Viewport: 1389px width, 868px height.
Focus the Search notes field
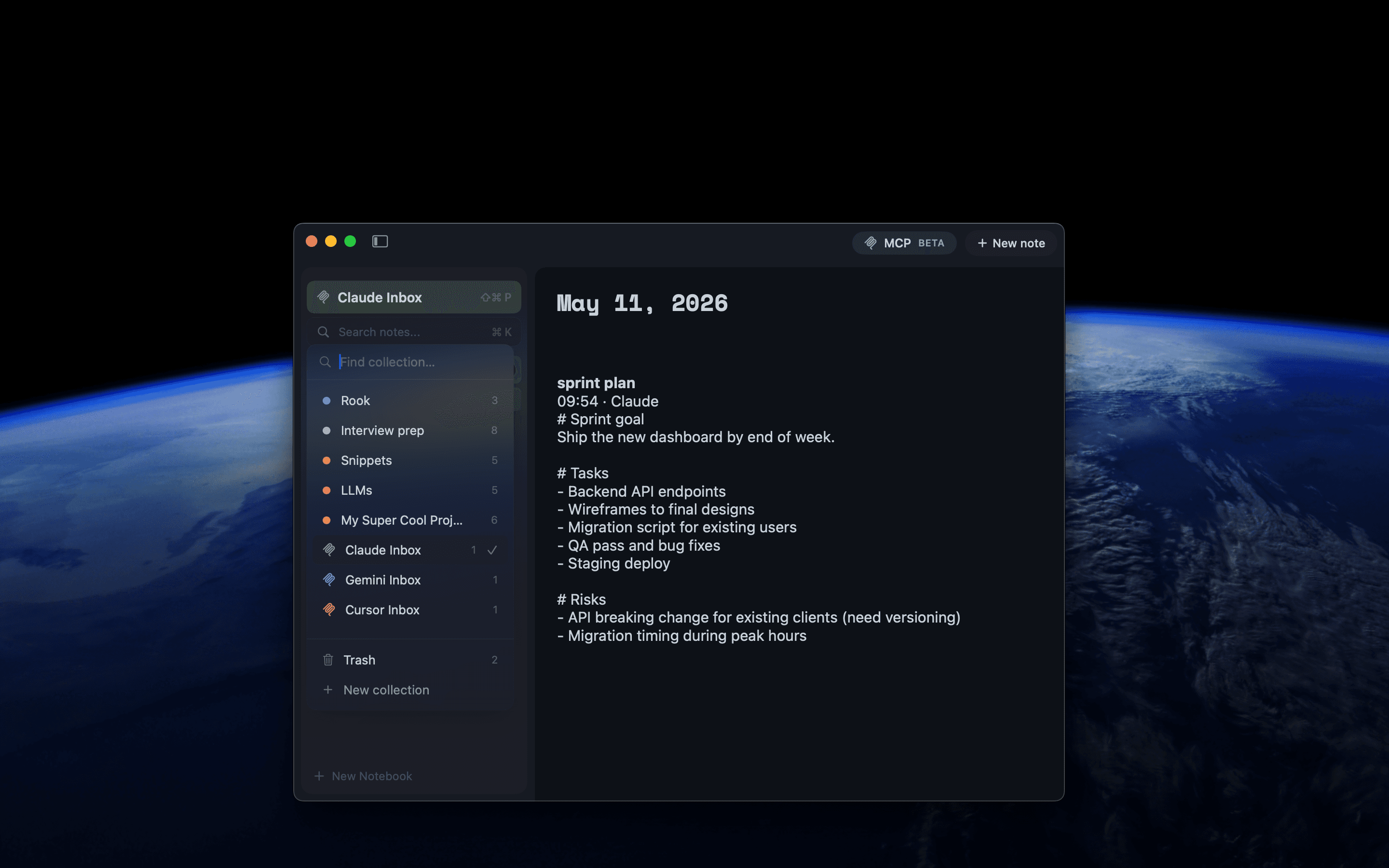[414, 332]
